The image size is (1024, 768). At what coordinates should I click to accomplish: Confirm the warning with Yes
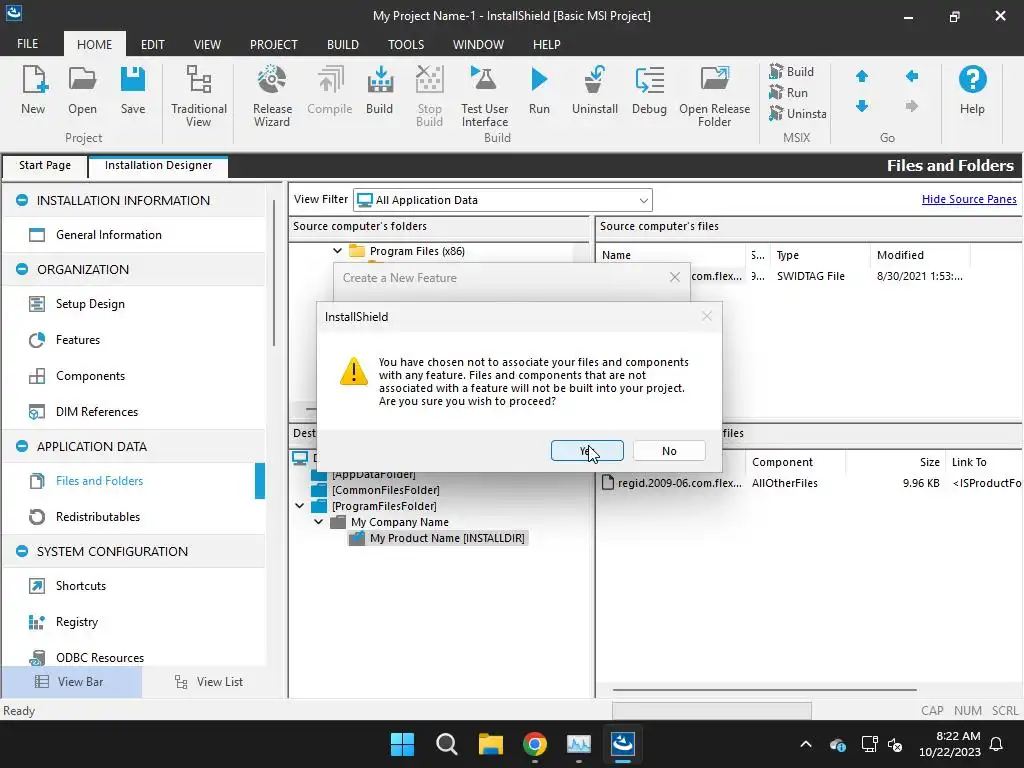[587, 451]
